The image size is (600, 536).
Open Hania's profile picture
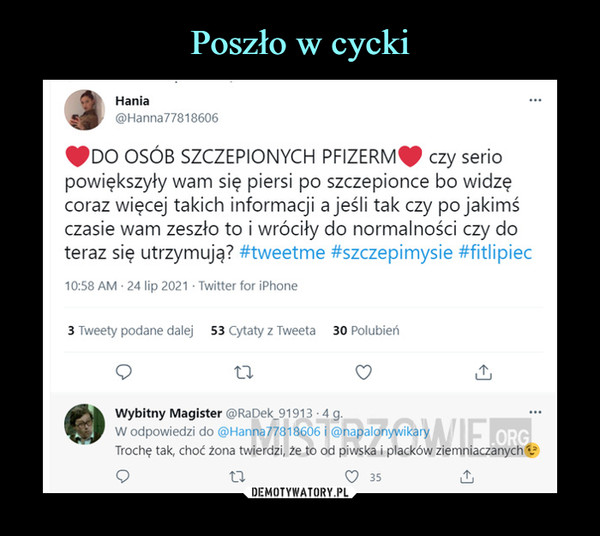[84, 110]
